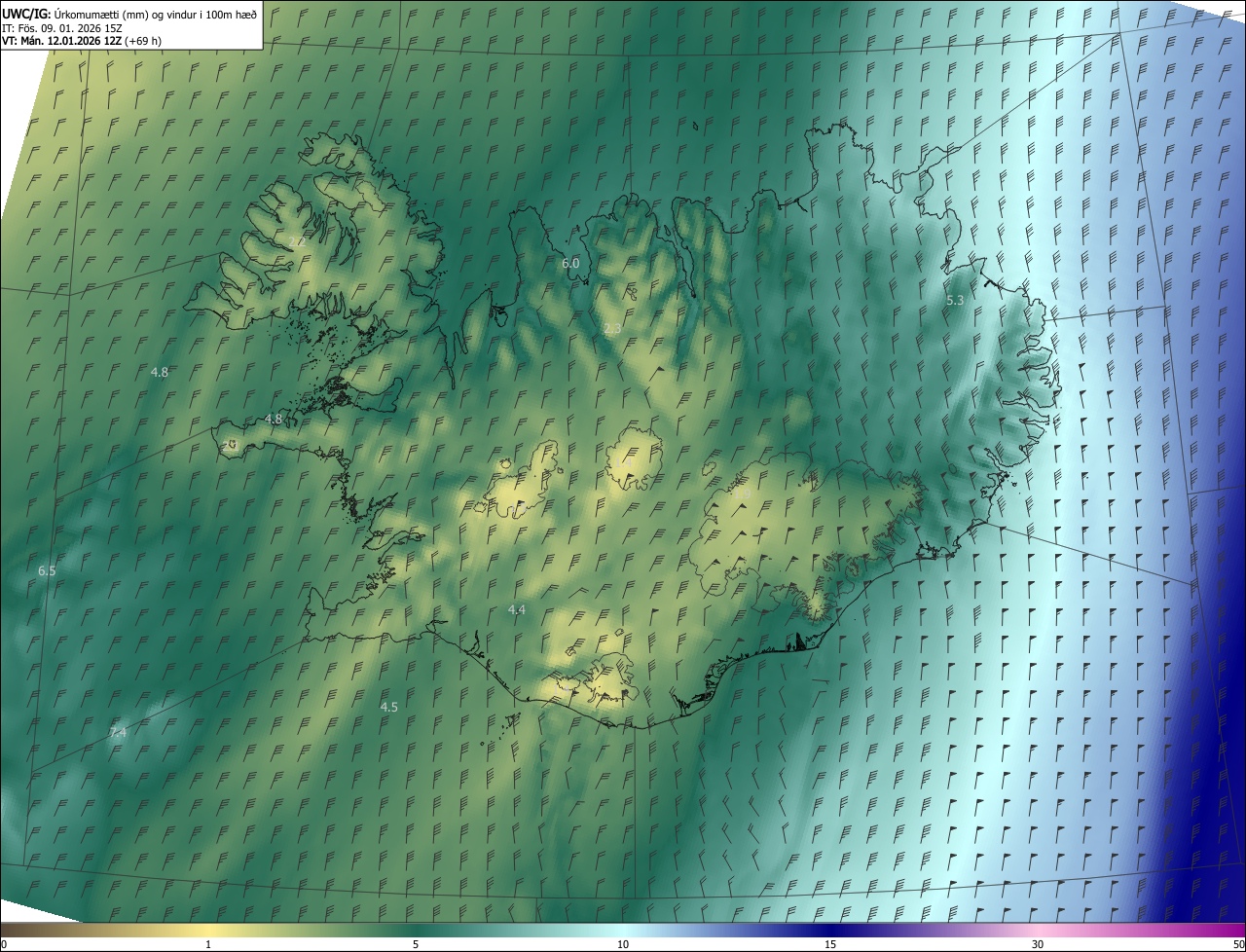Click the 4.5 value label off the southwest coast

tap(389, 707)
